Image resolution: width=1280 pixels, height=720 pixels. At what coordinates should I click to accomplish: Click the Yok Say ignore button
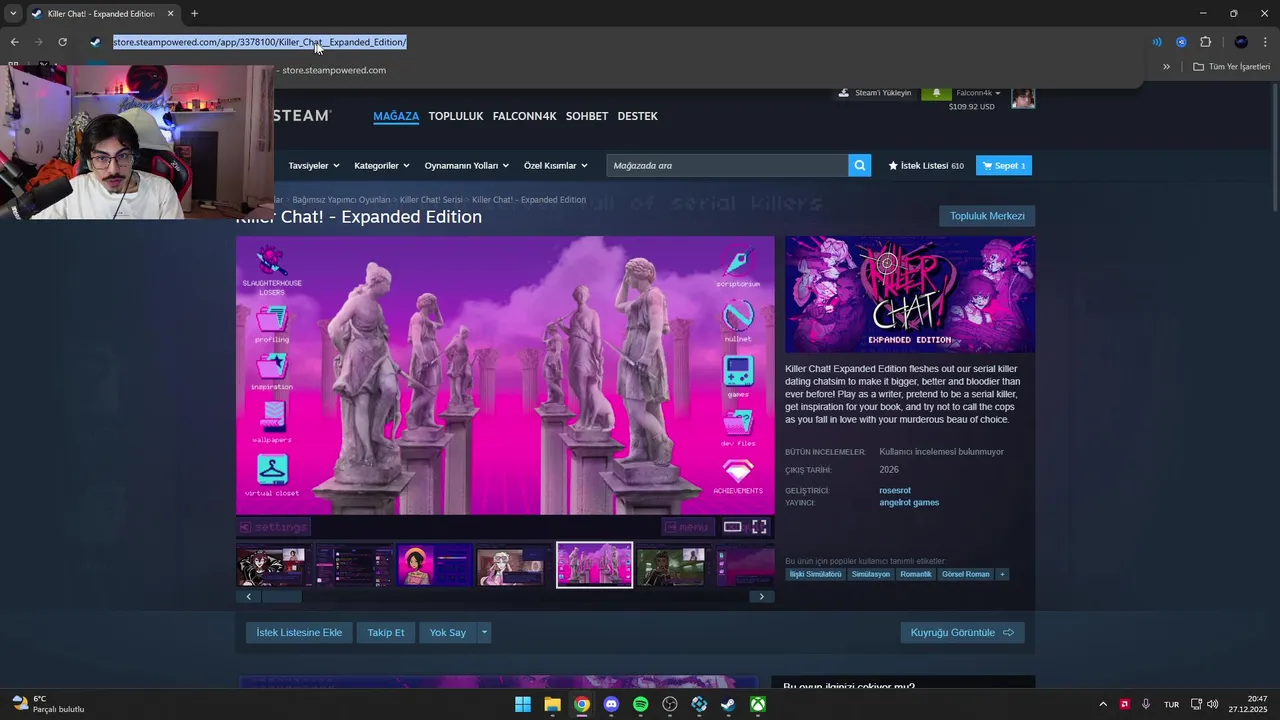click(448, 632)
